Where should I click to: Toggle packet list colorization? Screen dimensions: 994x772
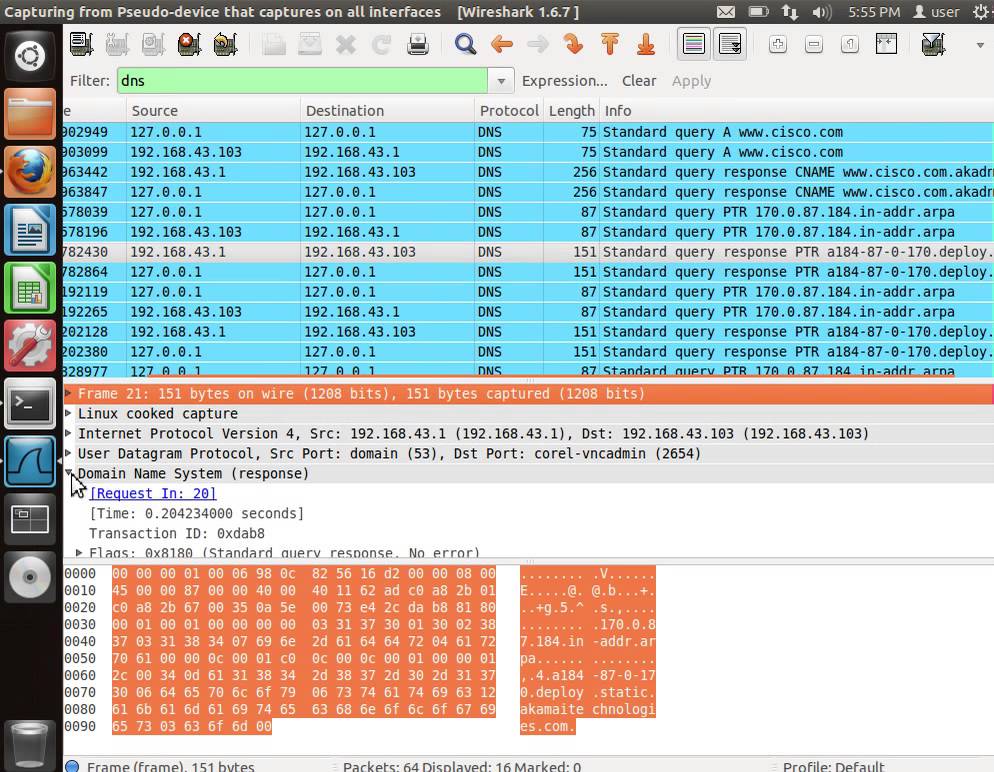coord(694,44)
